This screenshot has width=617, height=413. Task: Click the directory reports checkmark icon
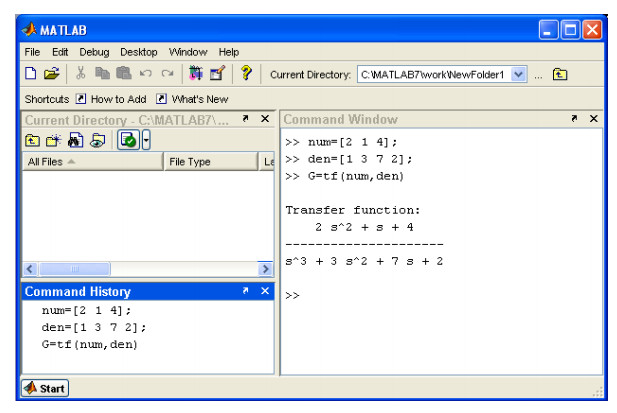[128, 140]
